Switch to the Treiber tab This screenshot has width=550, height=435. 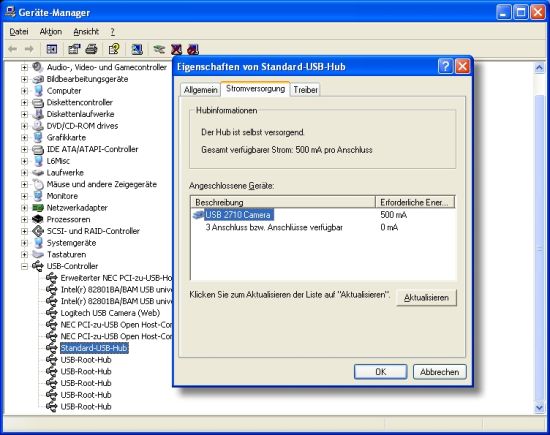(306, 90)
